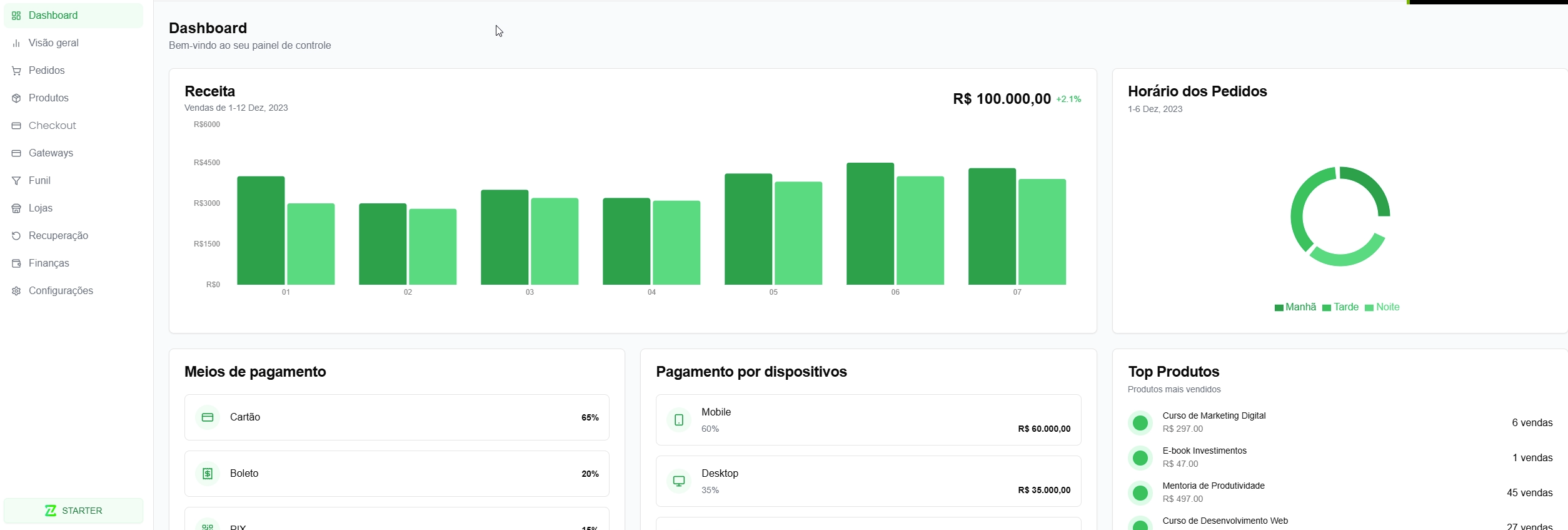Click the Top Produtos heading
The height and width of the screenshot is (530, 1568).
(1173, 372)
